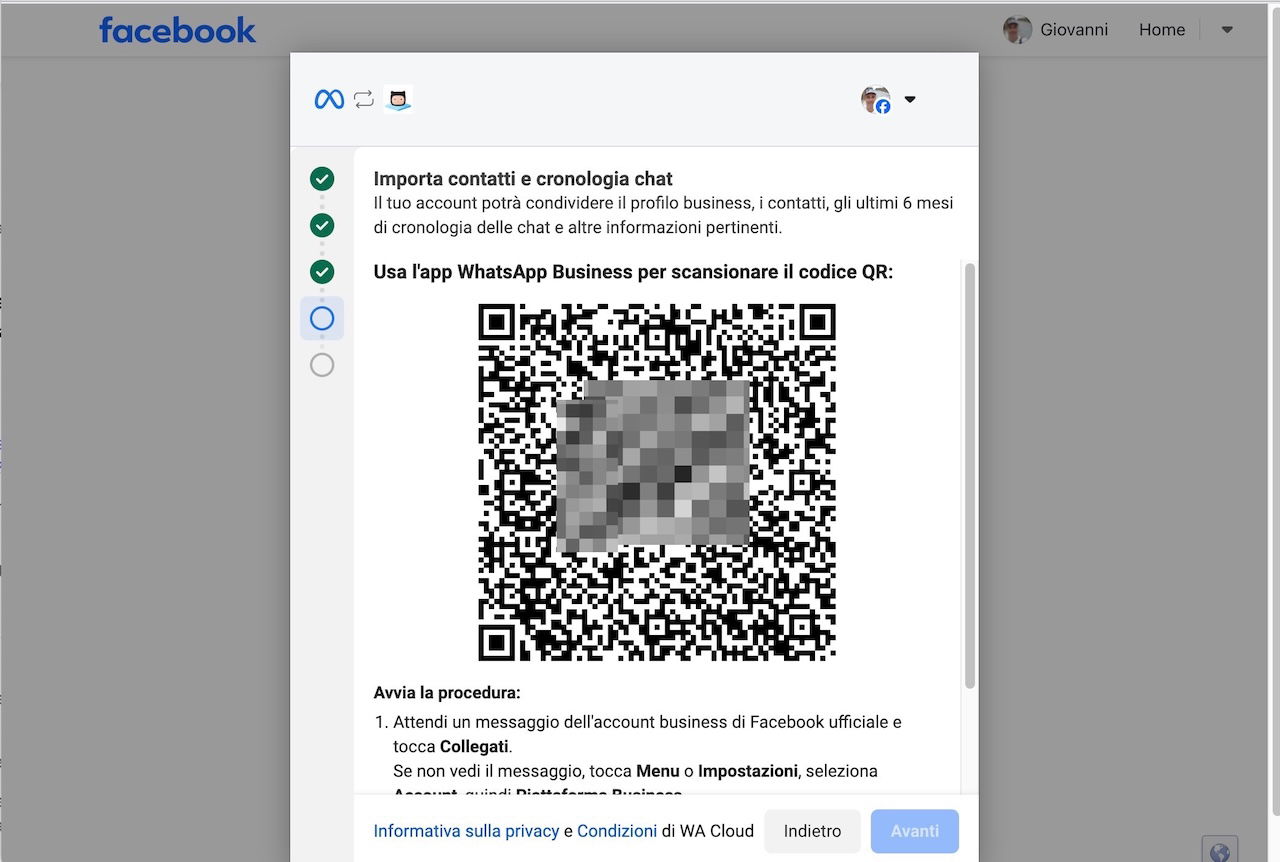1280x862 pixels.
Task: Open the account switcher dropdown in the dialog
Action: click(910, 99)
